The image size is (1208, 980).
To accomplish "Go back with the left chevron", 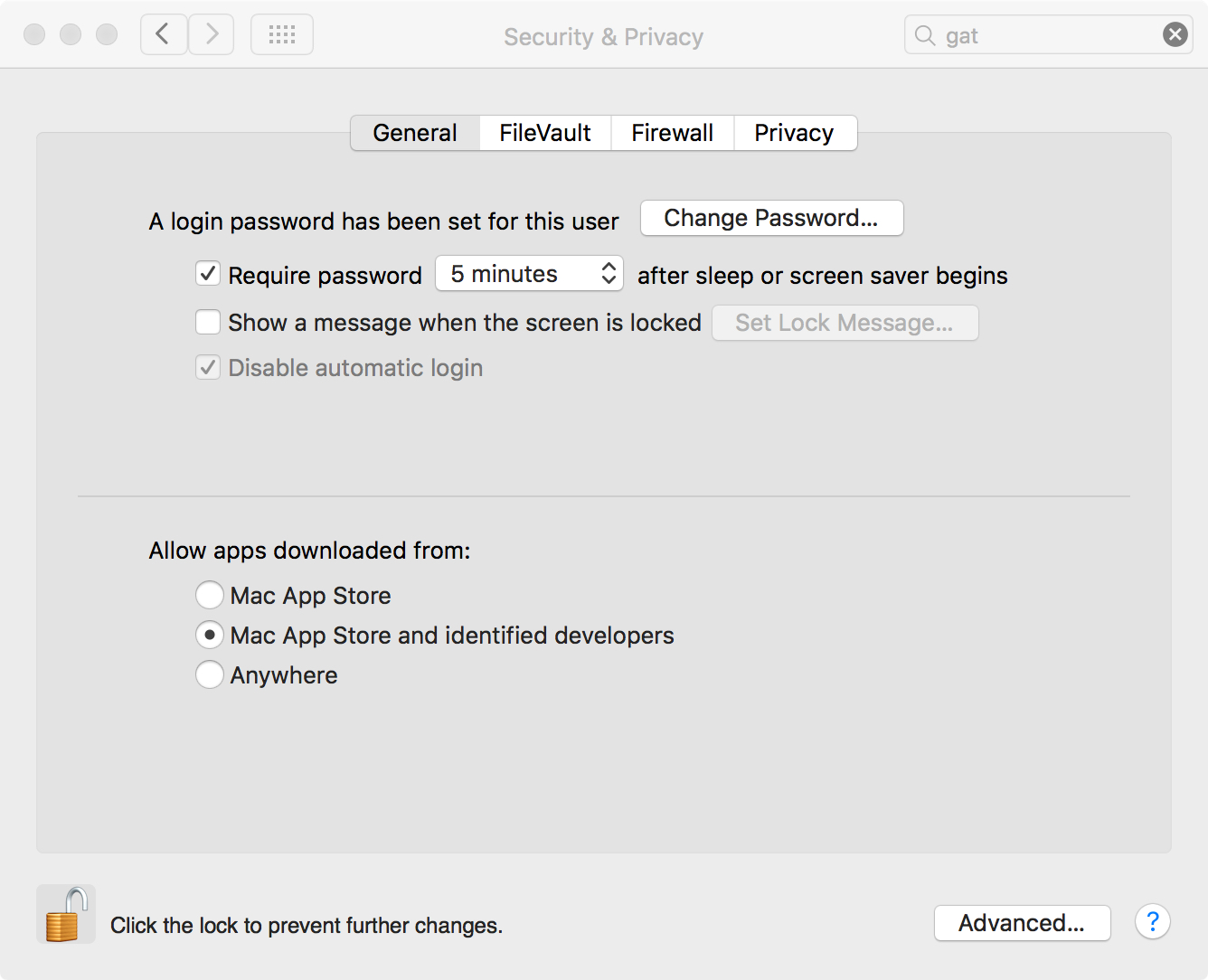I will pos(164,34).
